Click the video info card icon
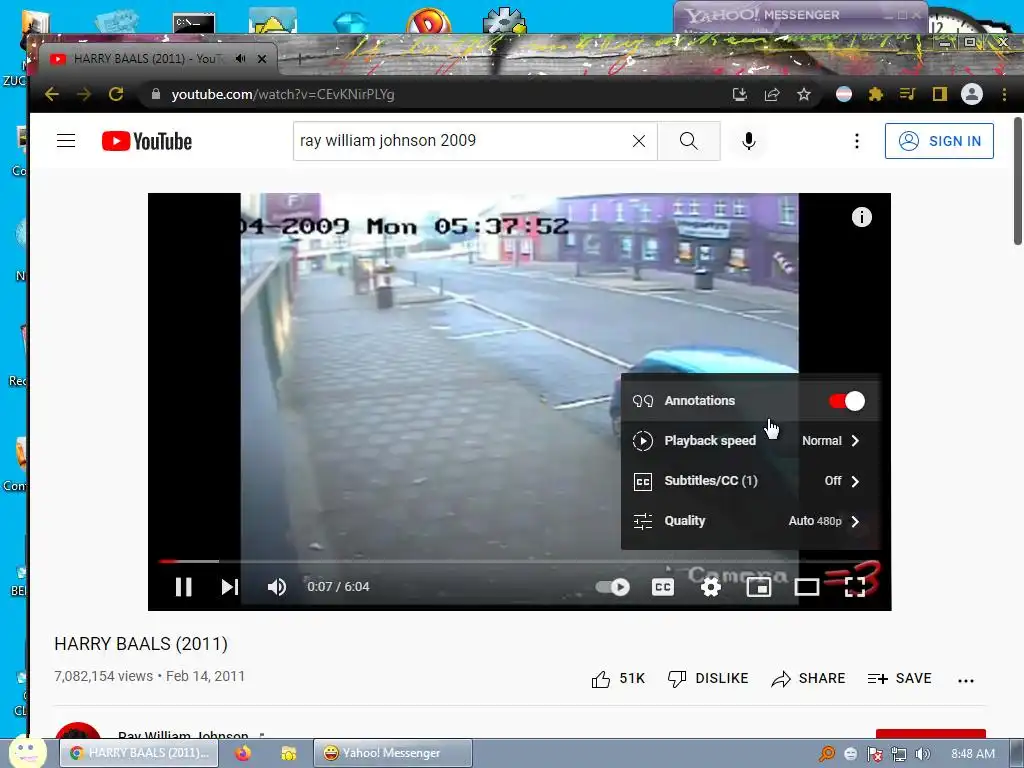This screenshot has width=1024, height=768. (861, 217)
